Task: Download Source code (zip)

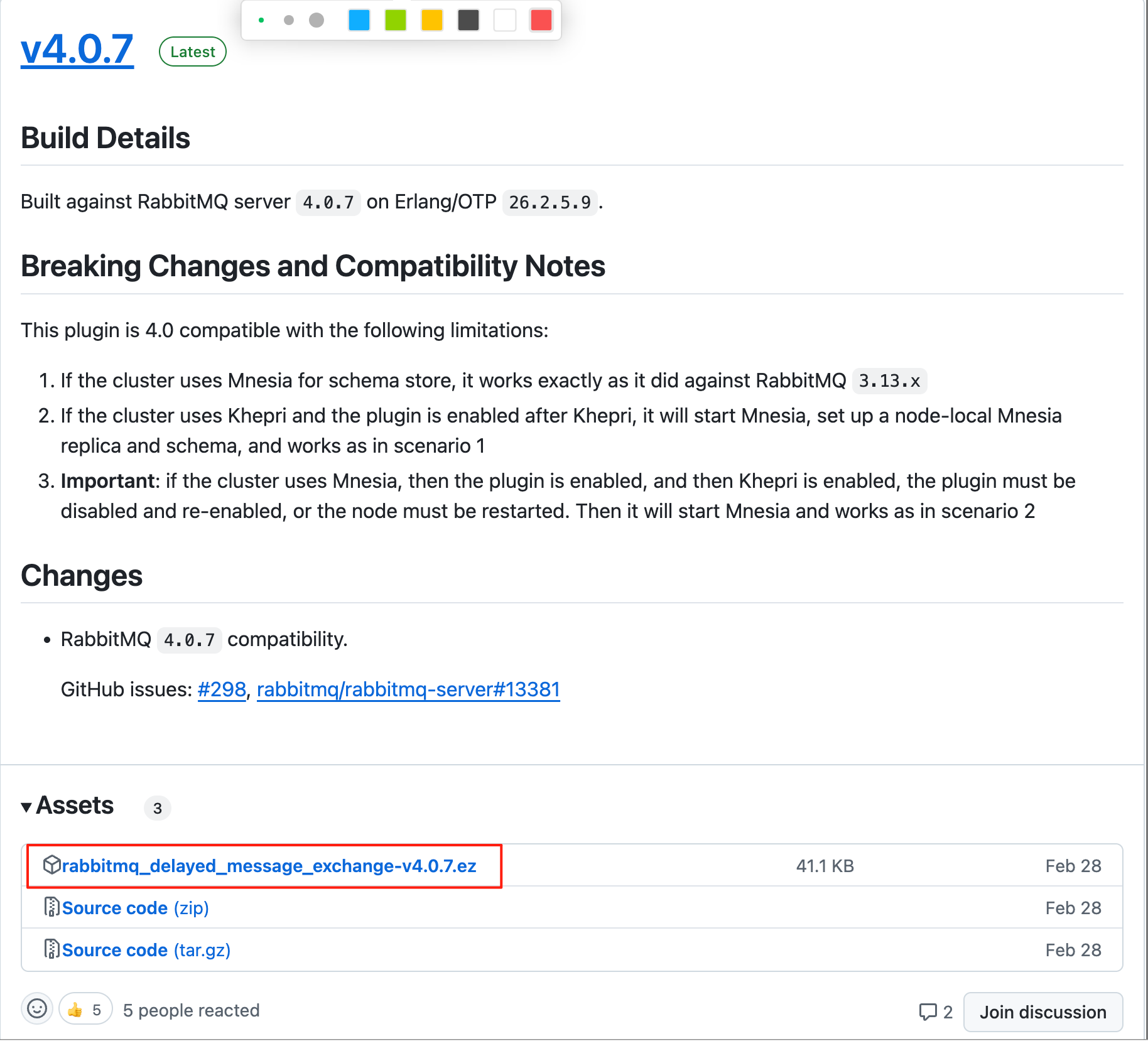Action: 135,908
